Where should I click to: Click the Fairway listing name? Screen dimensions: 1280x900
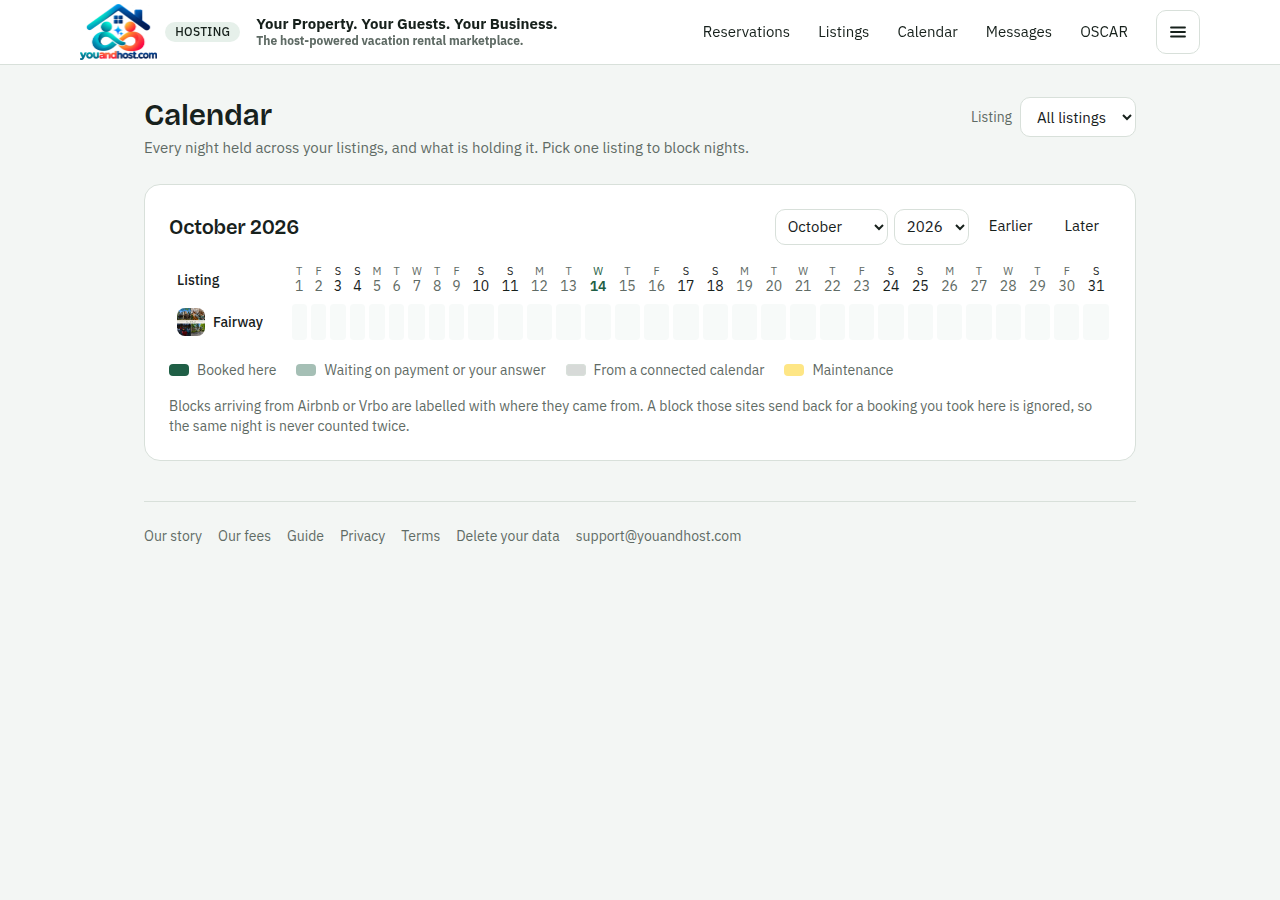coord(238,322)
